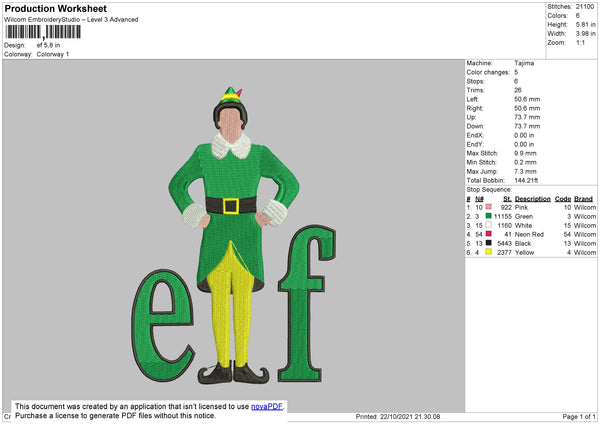Click the 'Stop Sequence:' heading
The height and width of the screenshot is (424, 600).
[x=489, y=190]
